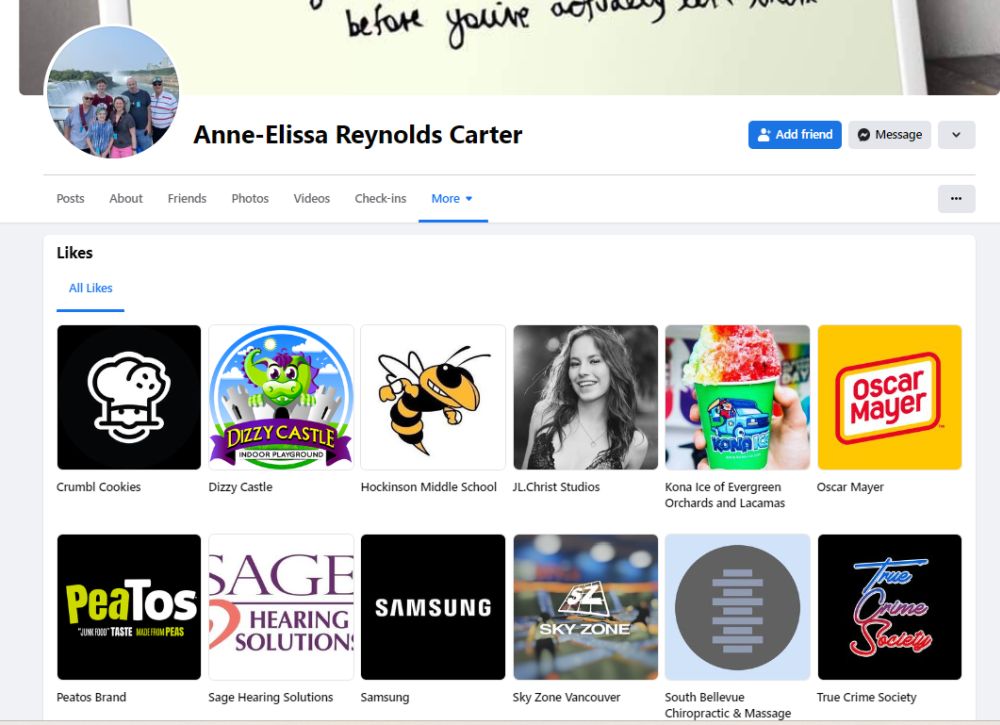Click the Add friend button

pyautogui.click(x=795, y=135)
